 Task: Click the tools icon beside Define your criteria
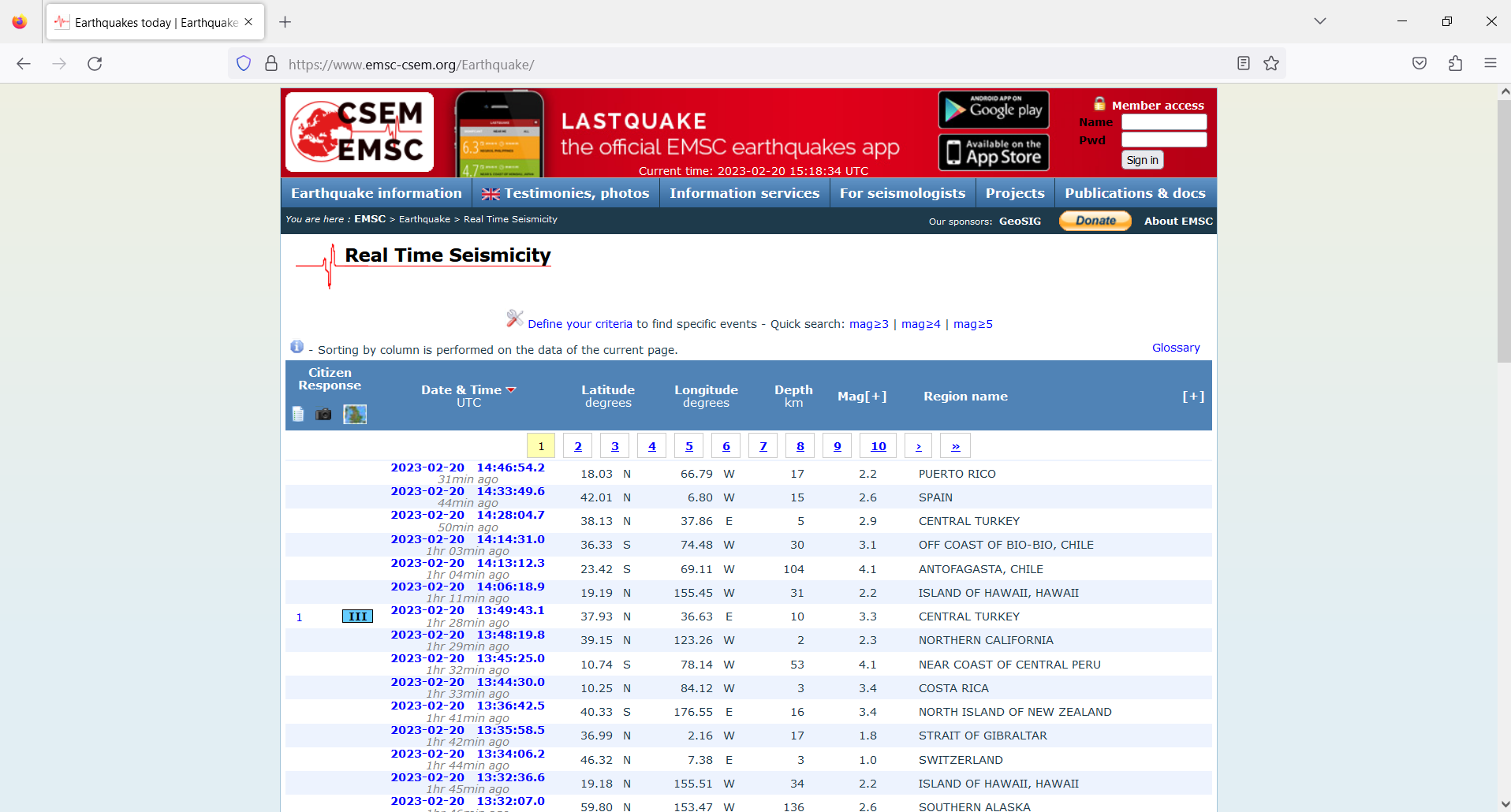coord(515,318)
